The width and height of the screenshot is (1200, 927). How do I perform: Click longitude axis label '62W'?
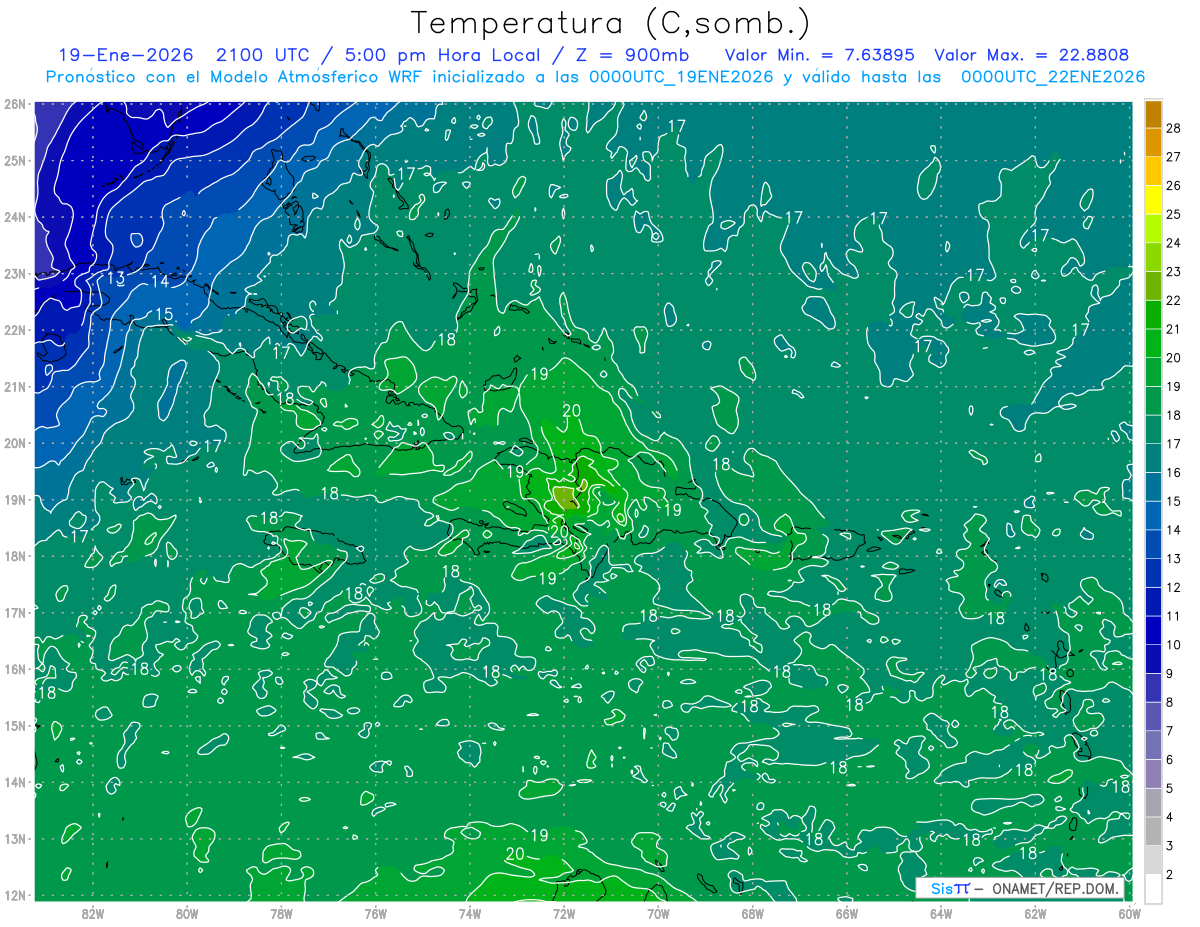click(1035, 913)
